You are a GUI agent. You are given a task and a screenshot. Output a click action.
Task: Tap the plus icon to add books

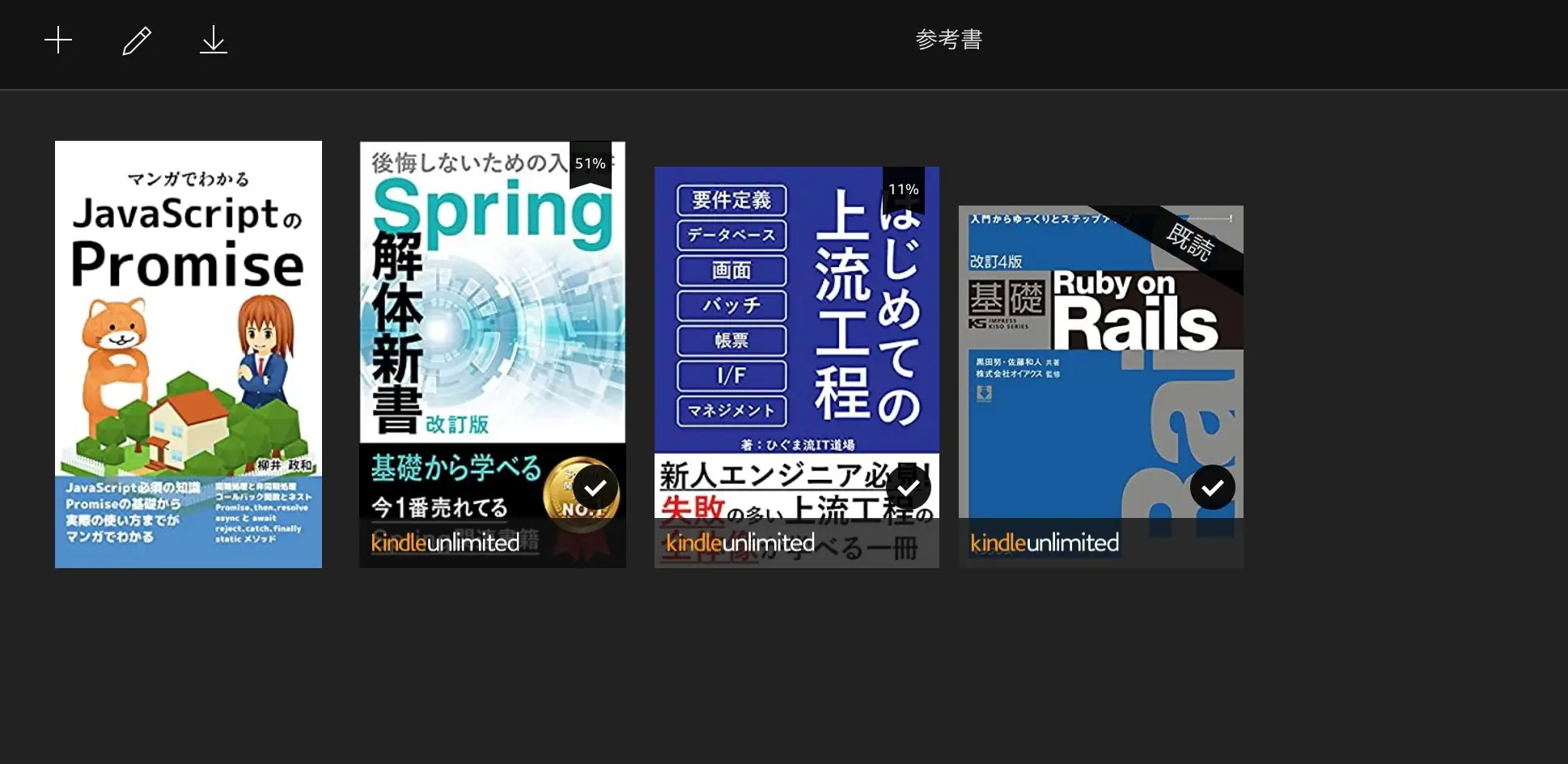[58, 40]
